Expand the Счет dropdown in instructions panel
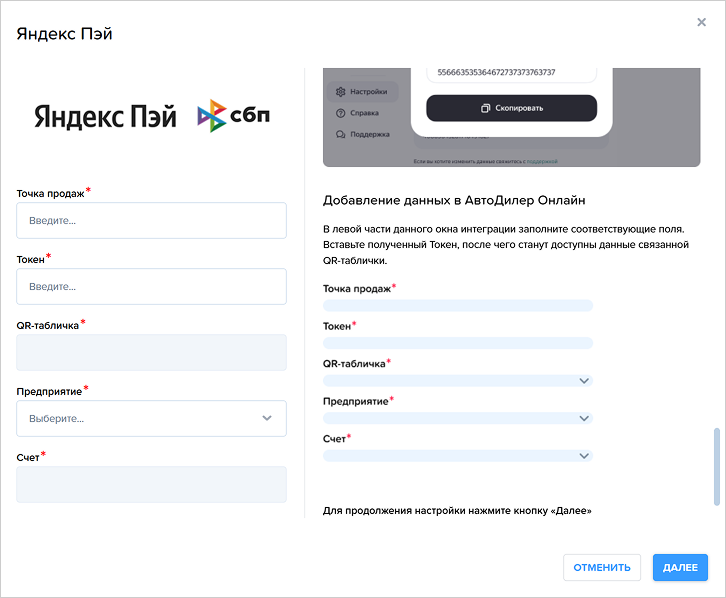This screenshot has height=598, width=726. (x=583, y=456)
